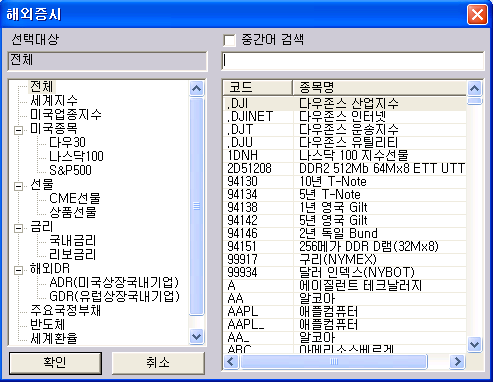The height and width of the screenshot is (382, 493).
Task: Click the 선택대상 전체 display field
Action: 107,61
